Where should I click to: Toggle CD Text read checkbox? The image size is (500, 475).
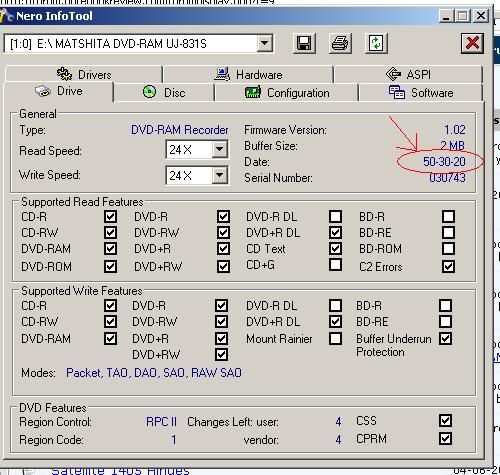(335, 249)
